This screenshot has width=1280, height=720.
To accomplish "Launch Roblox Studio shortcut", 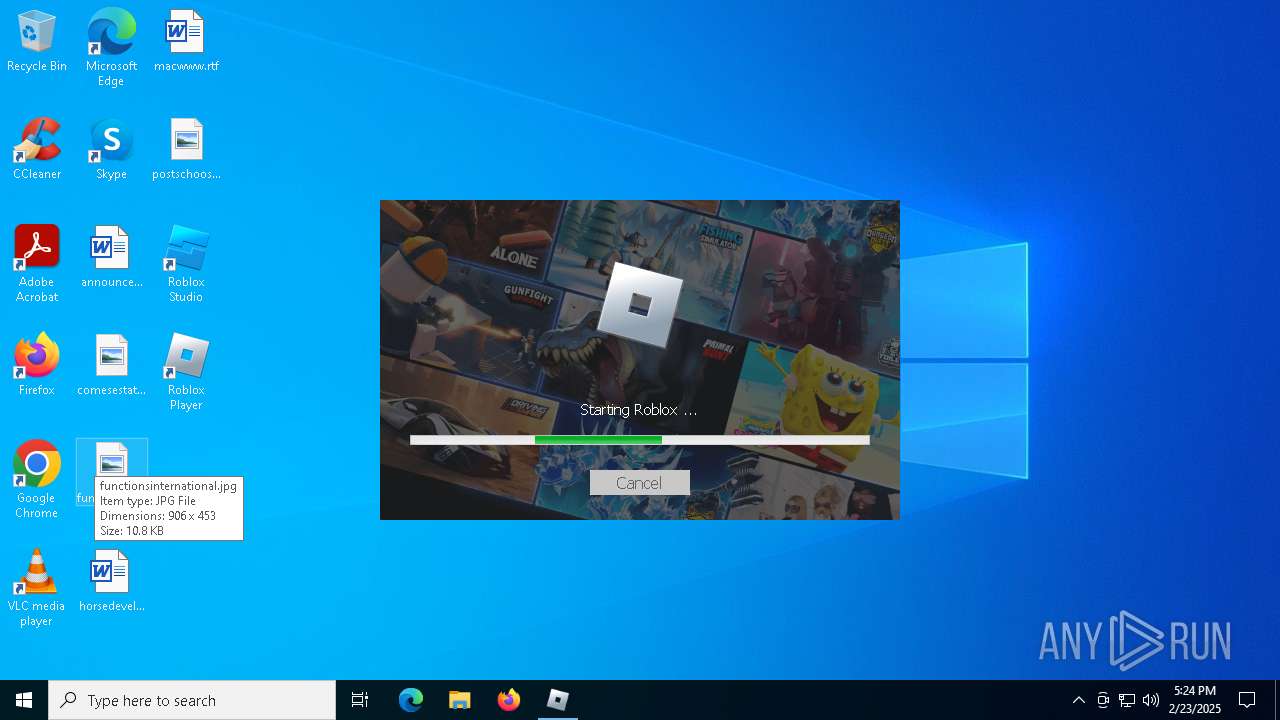I will coord(186,264).
